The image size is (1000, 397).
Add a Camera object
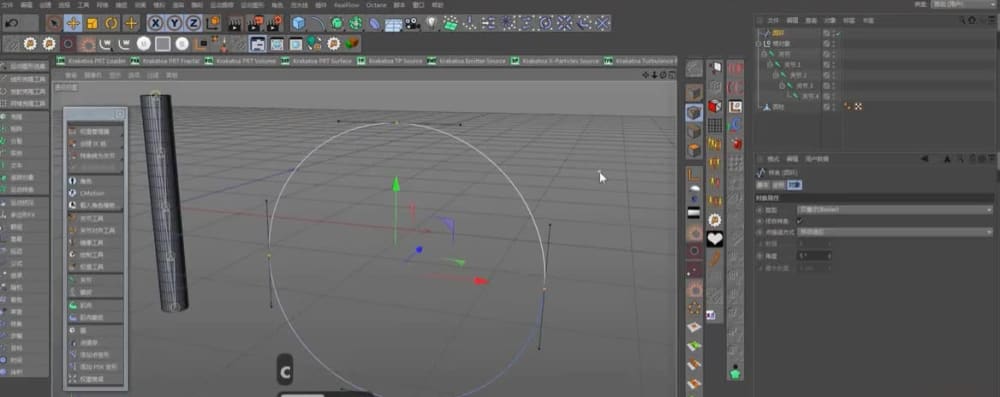tap(413, 24)
